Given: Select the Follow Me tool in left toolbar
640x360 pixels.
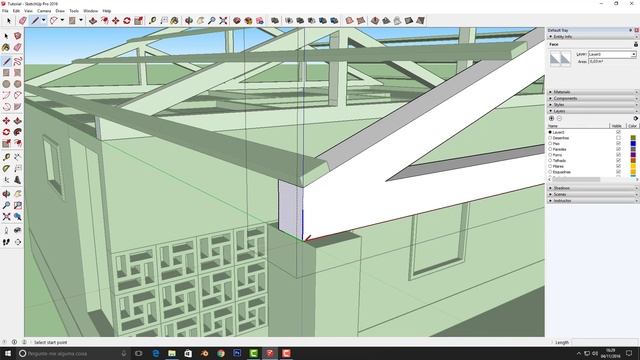Looking at the screenshot, I should tap(18, 132).
